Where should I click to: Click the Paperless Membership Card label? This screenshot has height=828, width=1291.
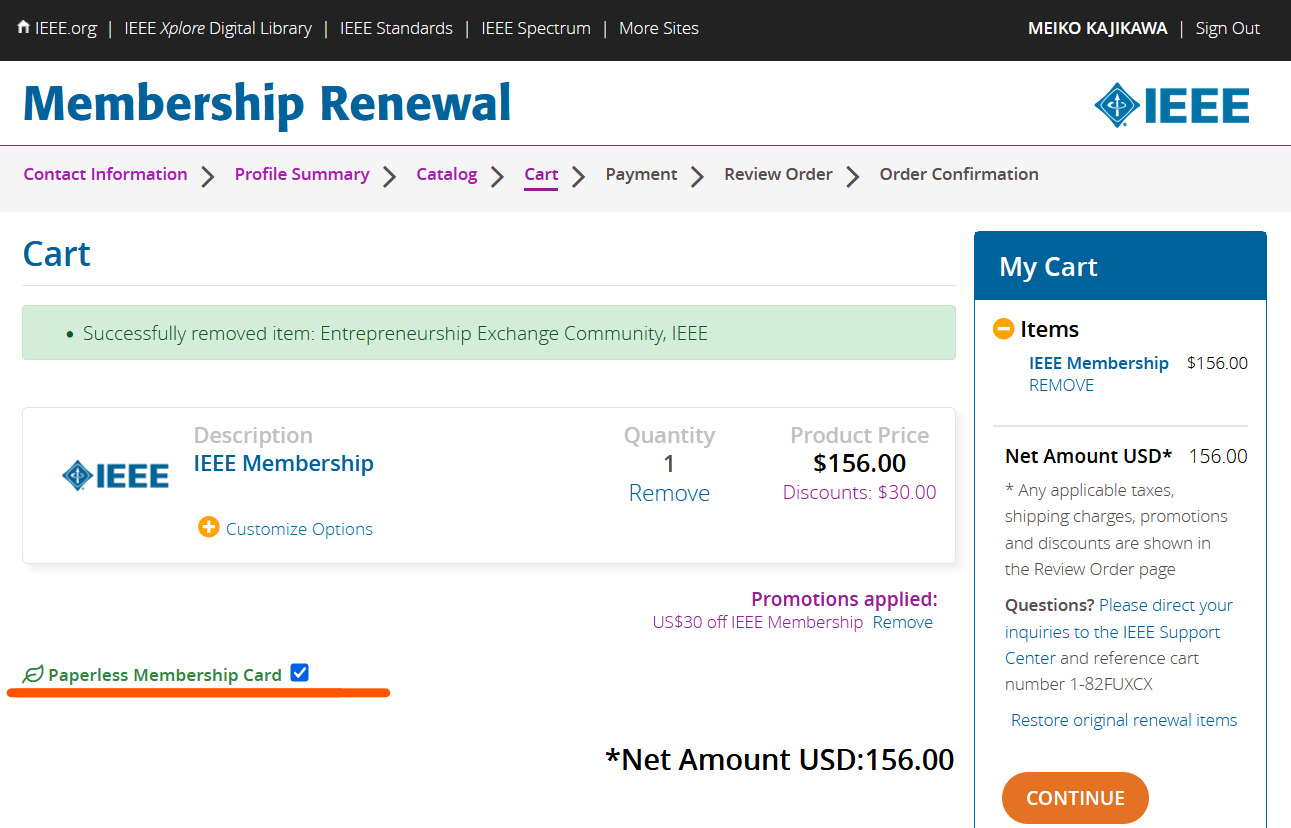click(x=165, y=675)
